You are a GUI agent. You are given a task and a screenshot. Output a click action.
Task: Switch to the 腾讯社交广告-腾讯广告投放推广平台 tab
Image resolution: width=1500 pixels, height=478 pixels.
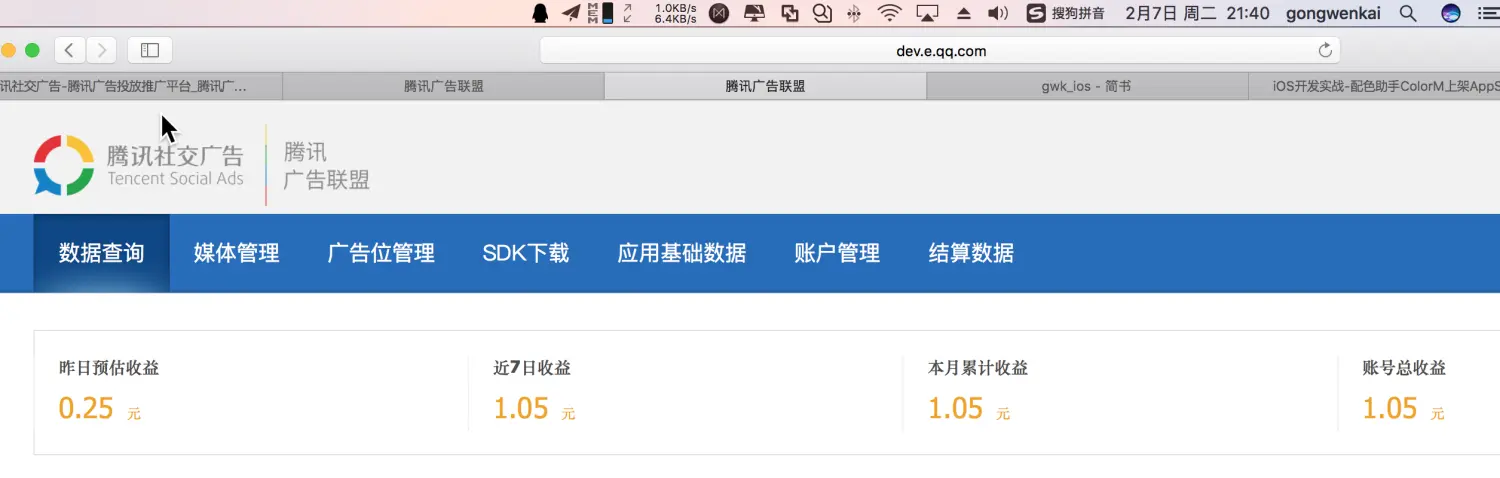point(141,87)
